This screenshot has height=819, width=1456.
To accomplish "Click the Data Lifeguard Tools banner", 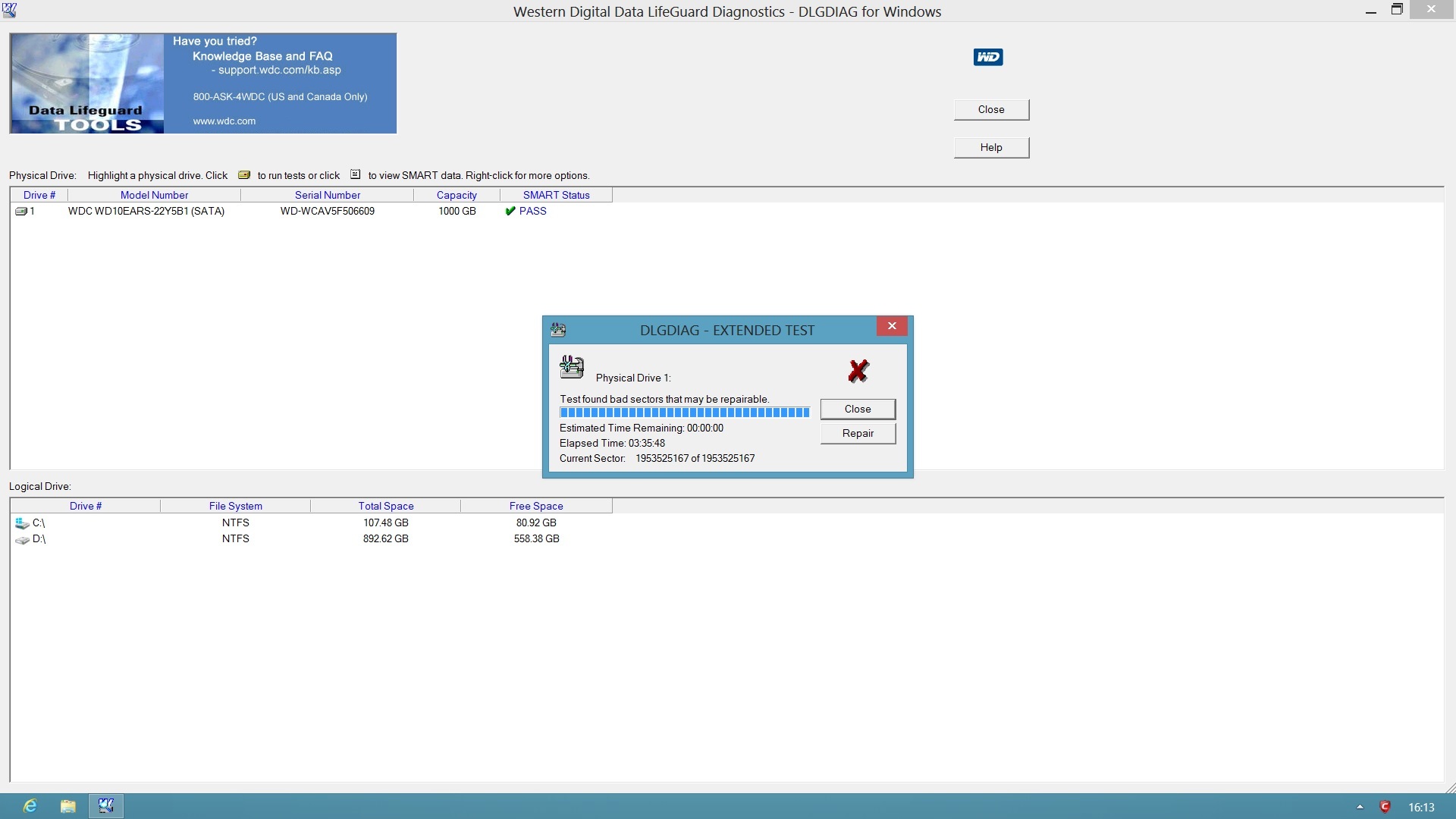I will [x=202, y=83].
